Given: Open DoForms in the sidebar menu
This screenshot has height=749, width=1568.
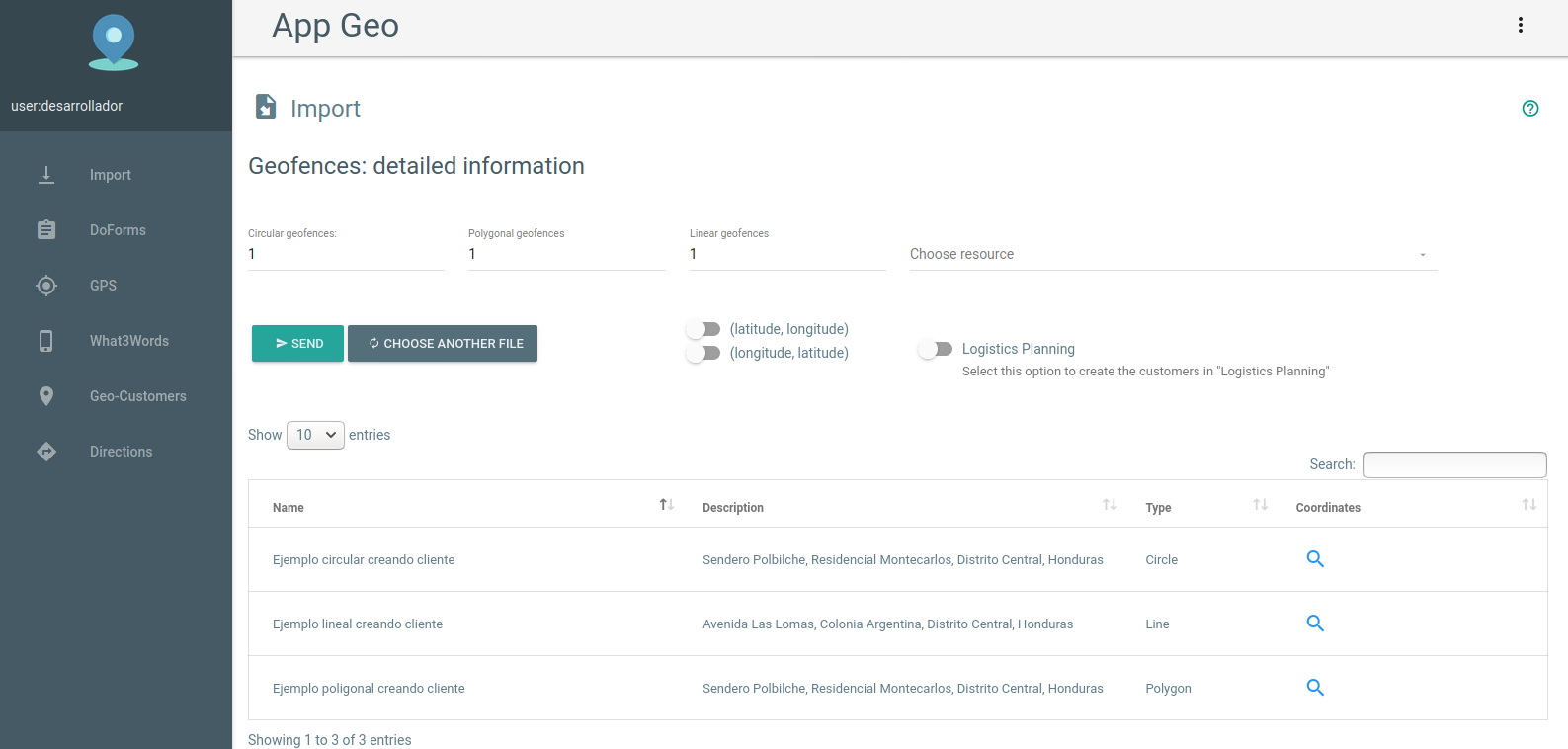Looking at the screenshot, I should [x=116, y=230].
